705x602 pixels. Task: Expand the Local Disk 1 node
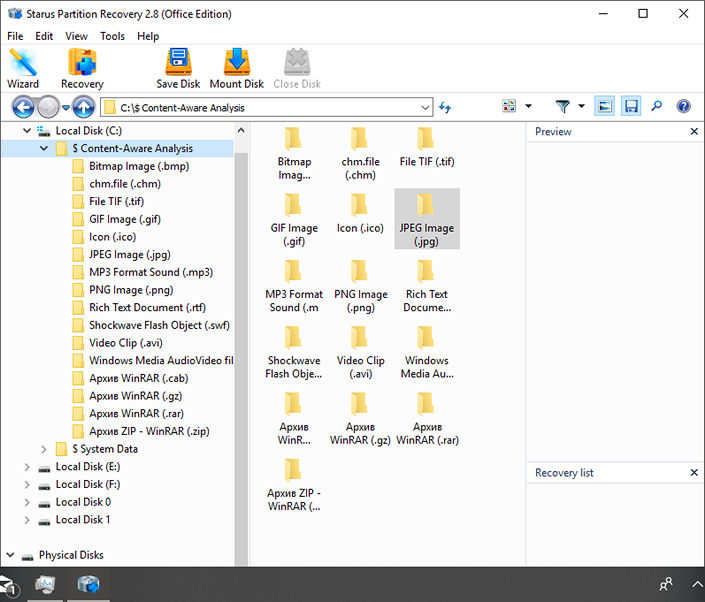click(x=27, y=520)
